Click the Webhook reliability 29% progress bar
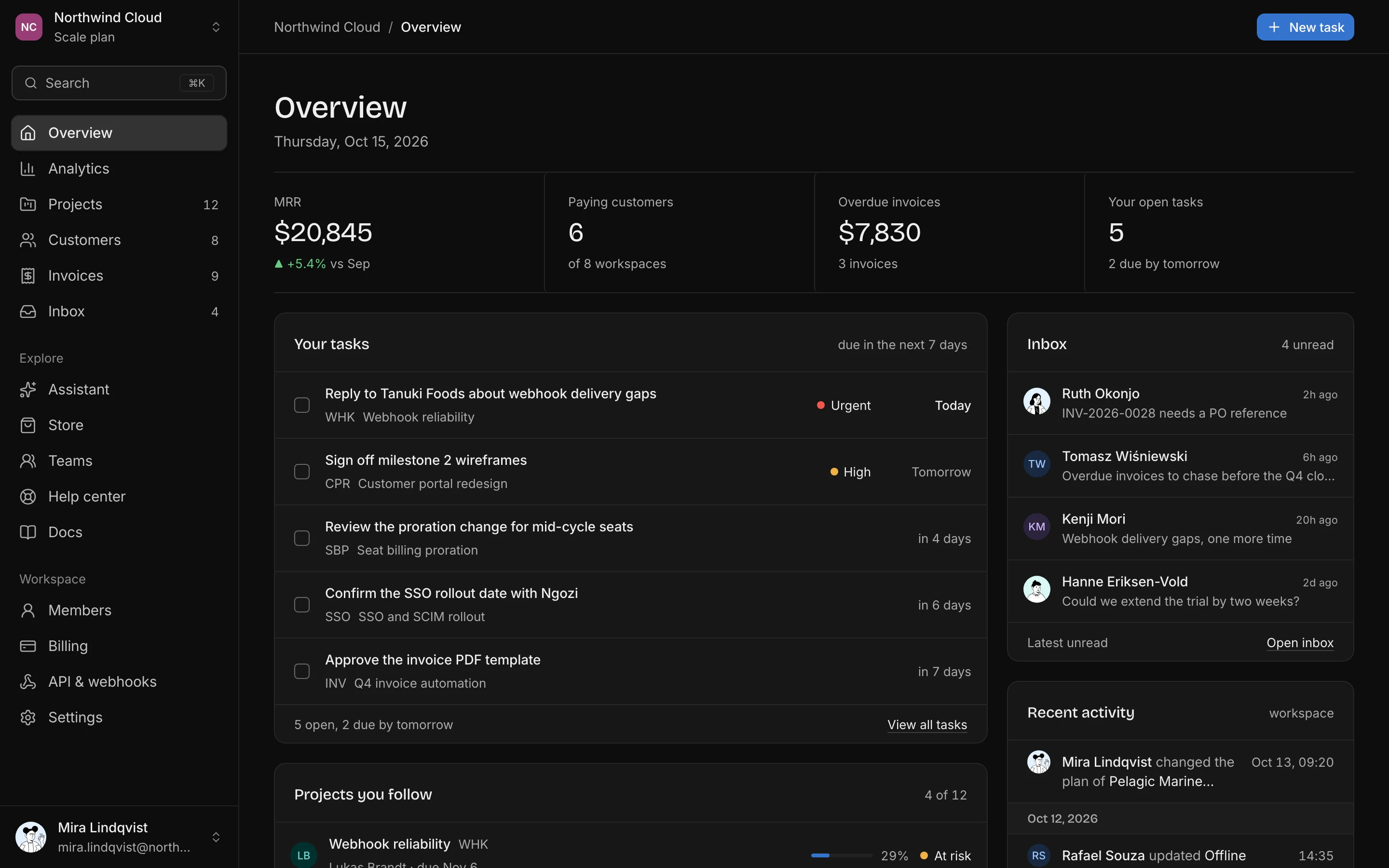 (842, 855)
